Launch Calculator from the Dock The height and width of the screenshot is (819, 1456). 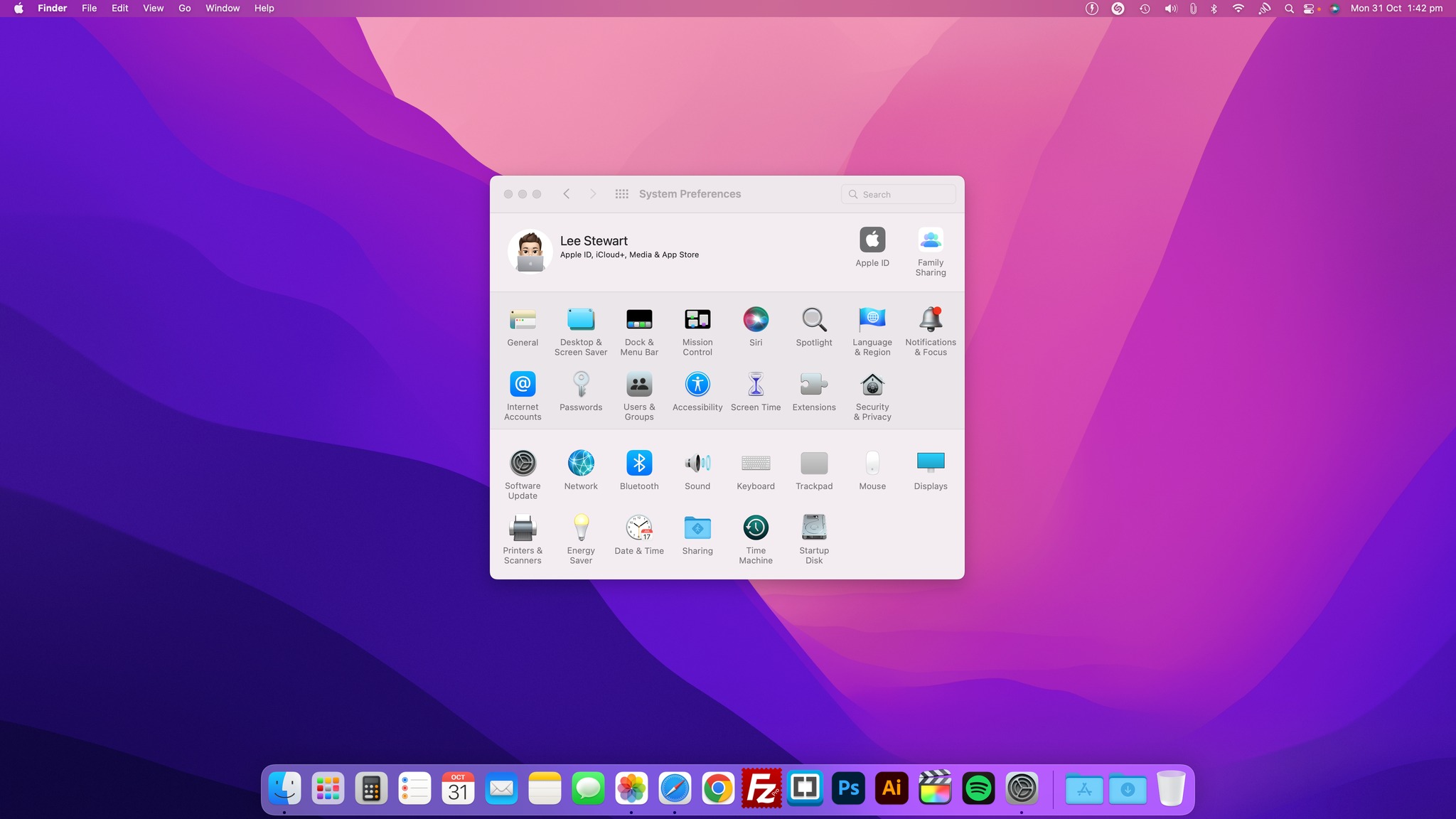click(x=371, y=788)
